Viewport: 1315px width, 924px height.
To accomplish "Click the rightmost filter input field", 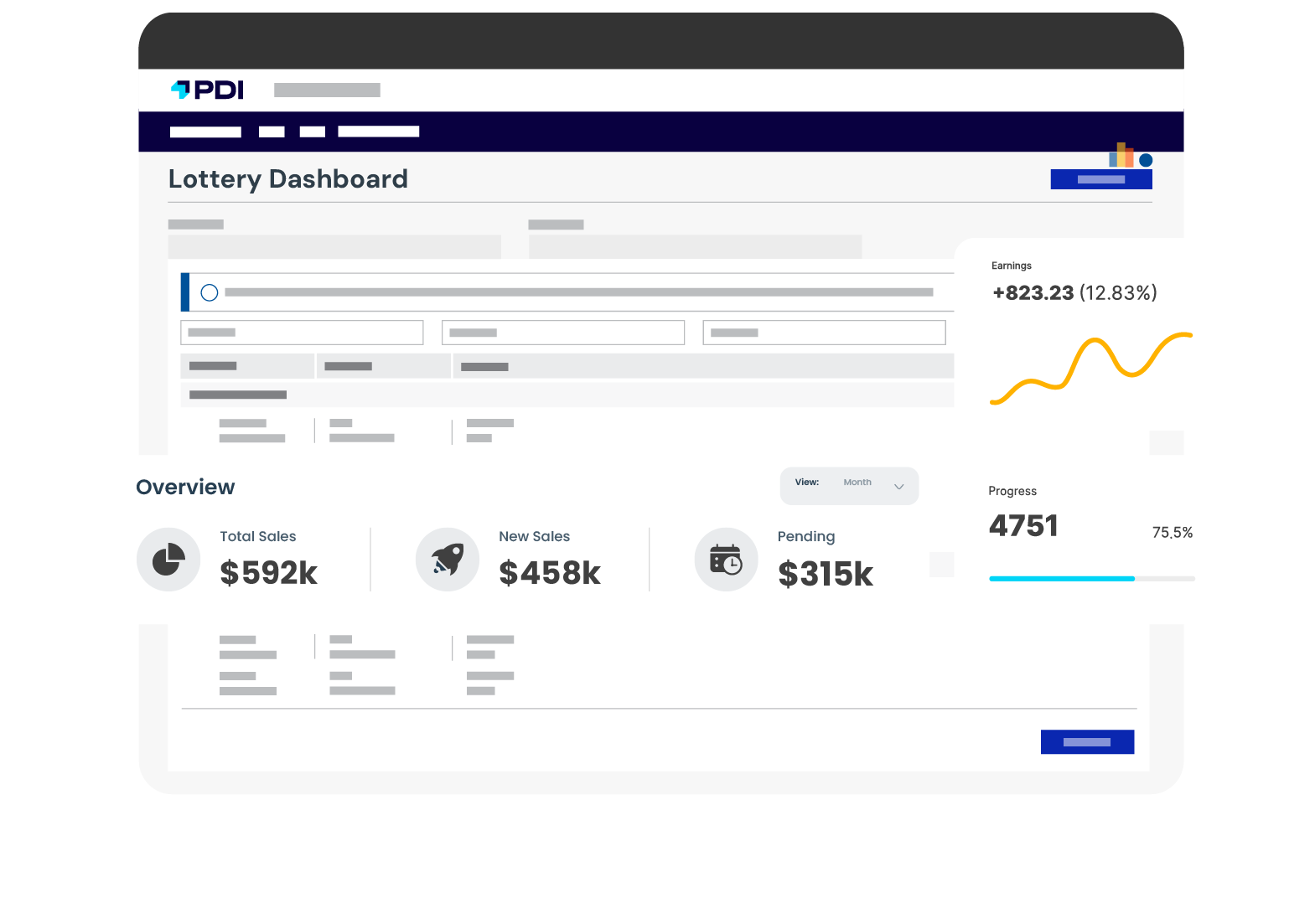I will 824,333.
